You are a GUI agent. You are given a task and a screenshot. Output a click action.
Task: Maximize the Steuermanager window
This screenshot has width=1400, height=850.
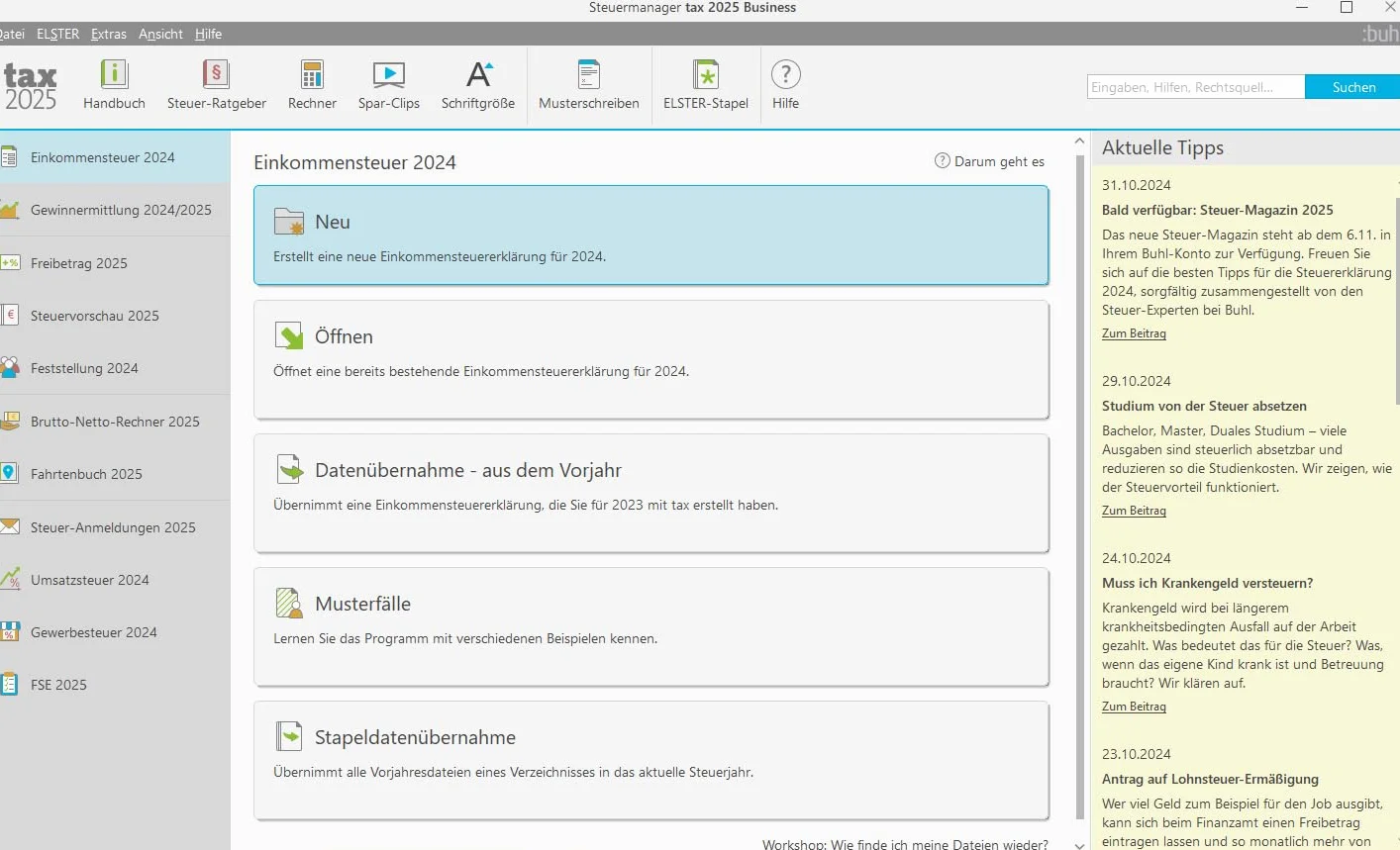pyautogui.click(x=1346, y=7)
